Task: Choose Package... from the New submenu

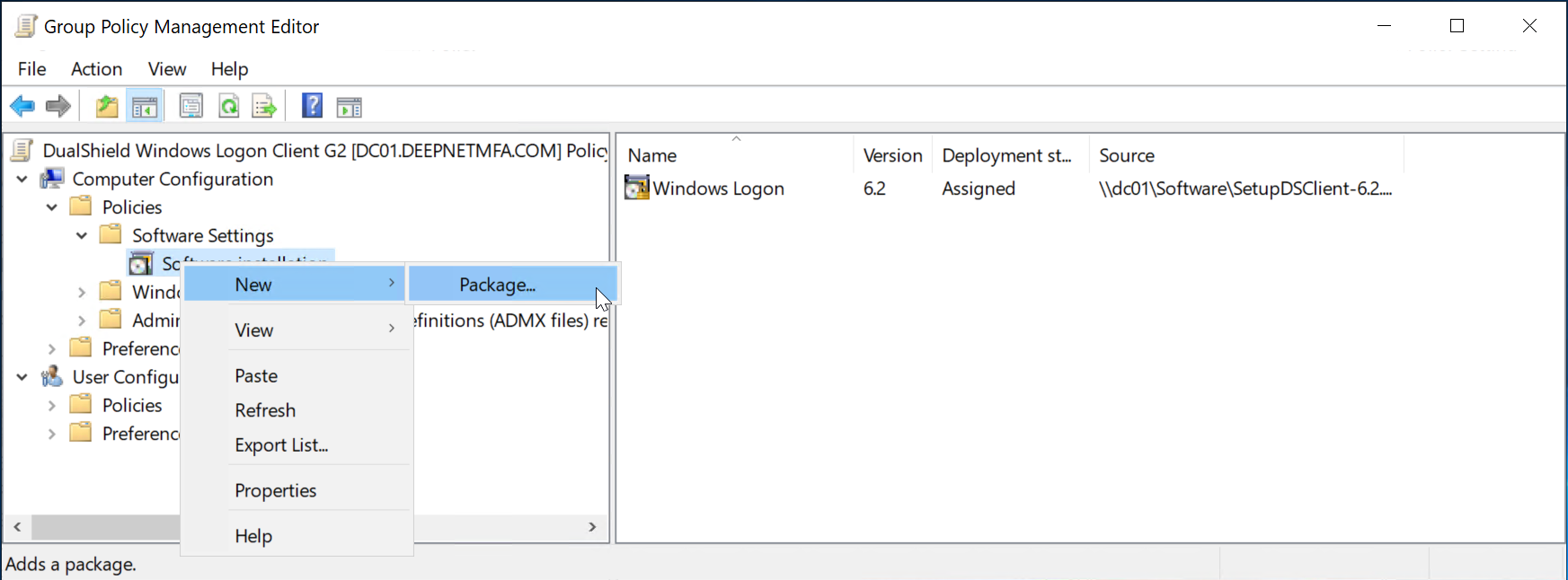Action: click(x=497, y=285)
